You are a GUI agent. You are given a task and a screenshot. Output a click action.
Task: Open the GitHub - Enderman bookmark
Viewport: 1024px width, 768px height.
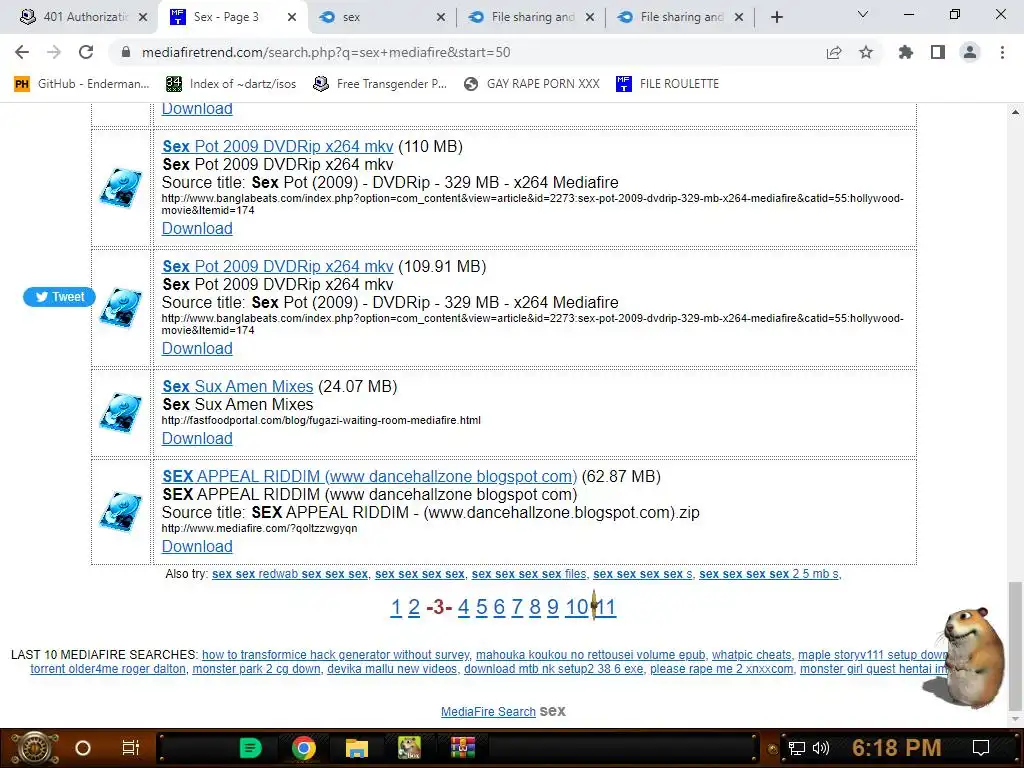tap(82, 84)
